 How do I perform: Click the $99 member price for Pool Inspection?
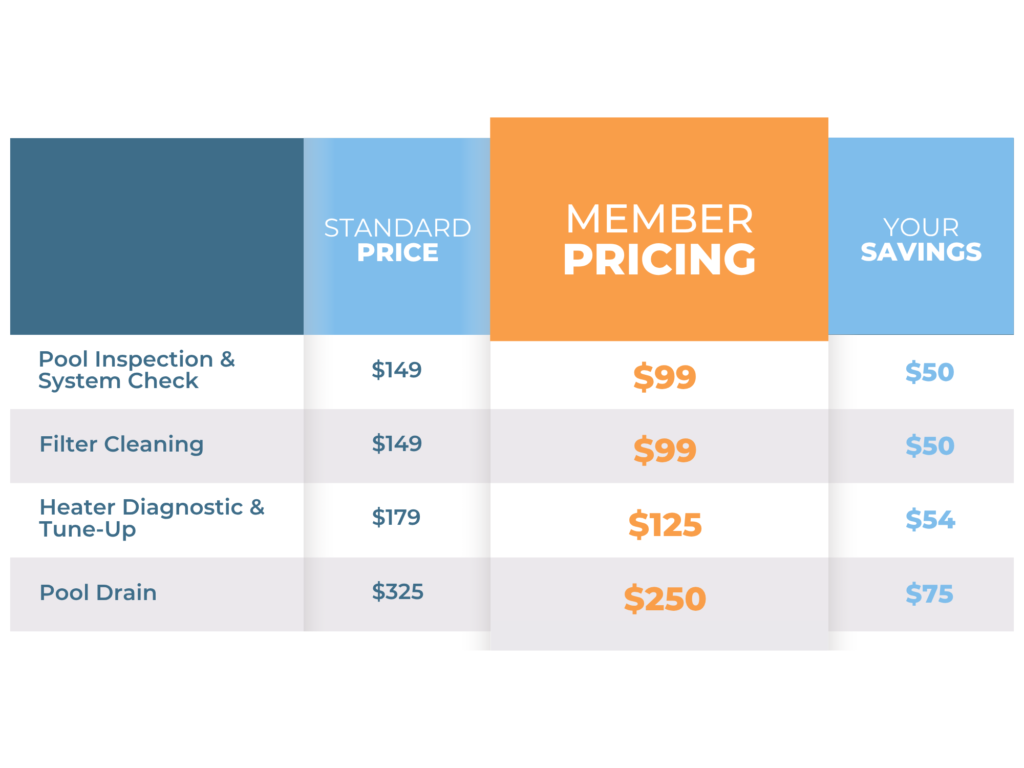point(664,377)
